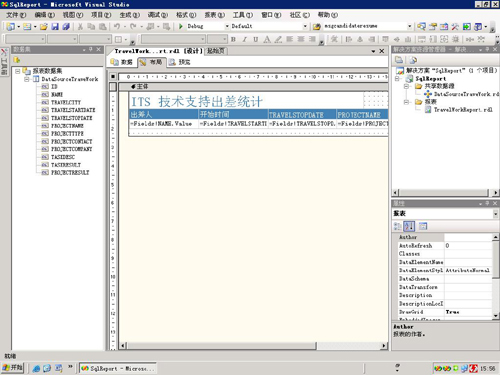This screenshot has height=375, width=500.
Task: Toggle auto-hide pin on Properties panel
Action: coord(487,203)
